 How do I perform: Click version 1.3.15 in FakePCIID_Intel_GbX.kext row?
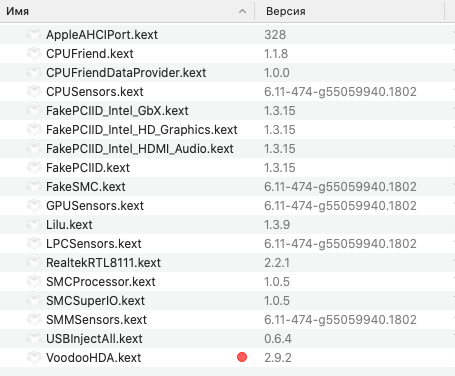[x=280, y=111]
